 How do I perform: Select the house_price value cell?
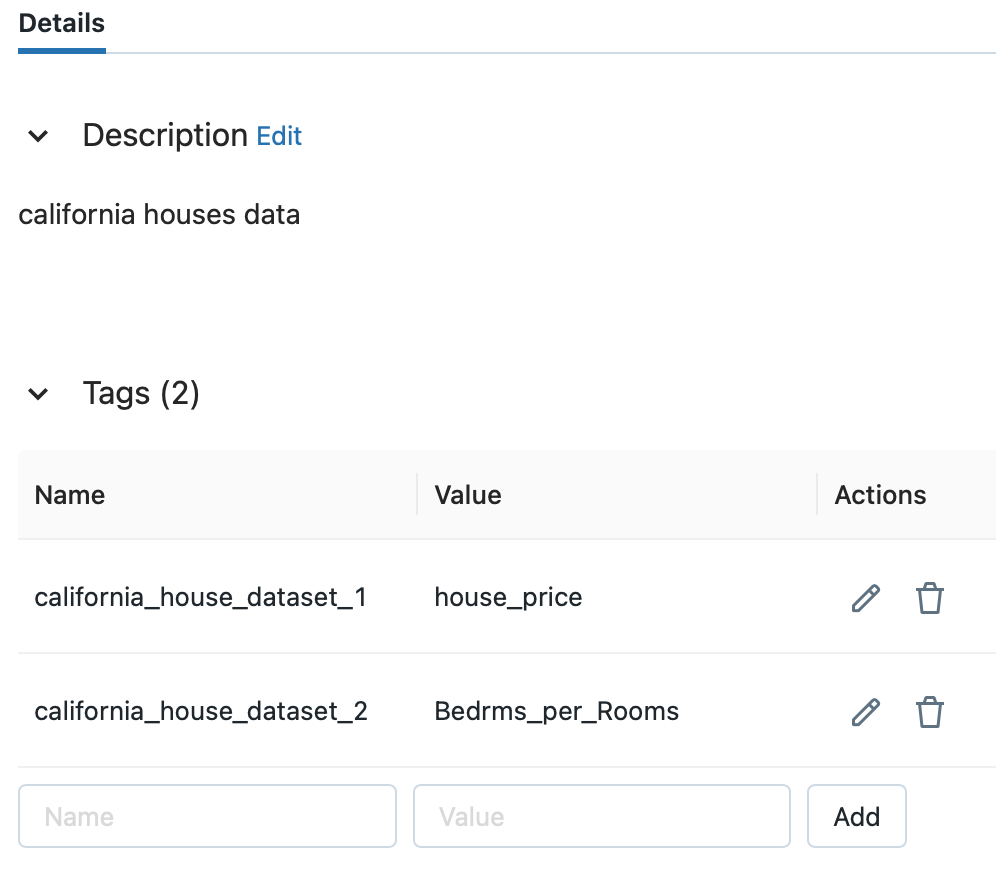pyautogui.click(x=508, y=597)
